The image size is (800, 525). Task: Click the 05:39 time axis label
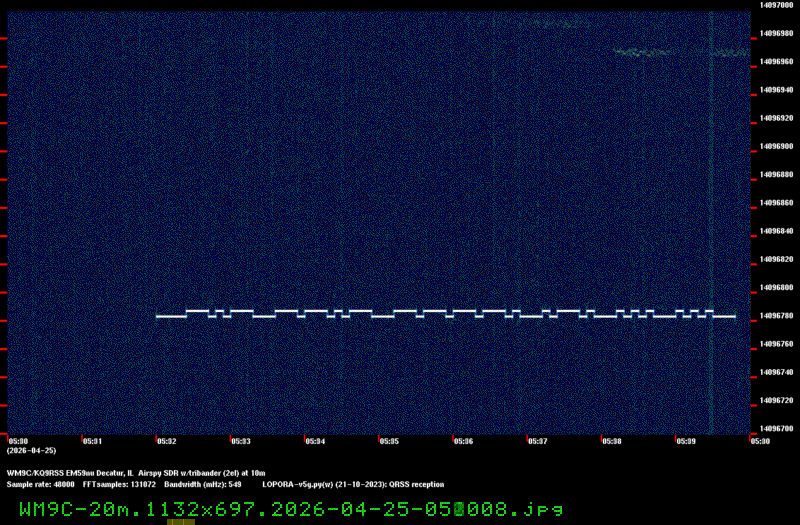(686, 441)
